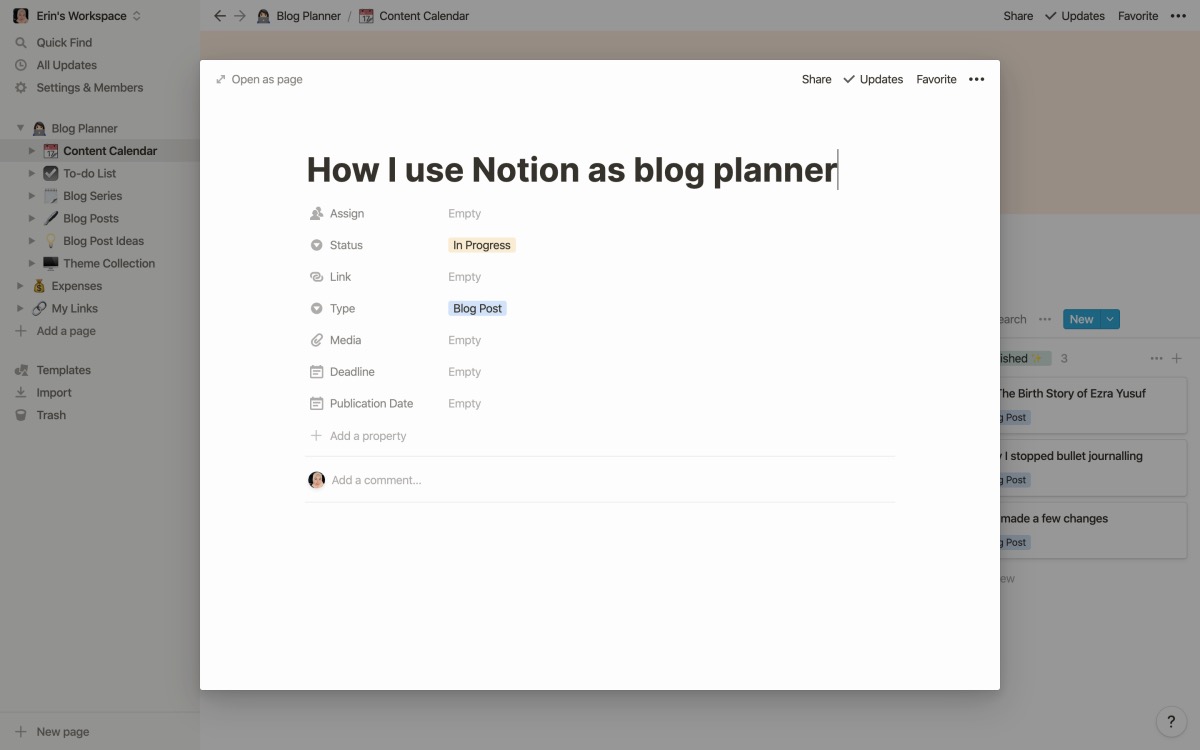This screenshot has width=1200, height=750.
Task: Click the My Links chain icon
Action: click(x=39, y=309)
